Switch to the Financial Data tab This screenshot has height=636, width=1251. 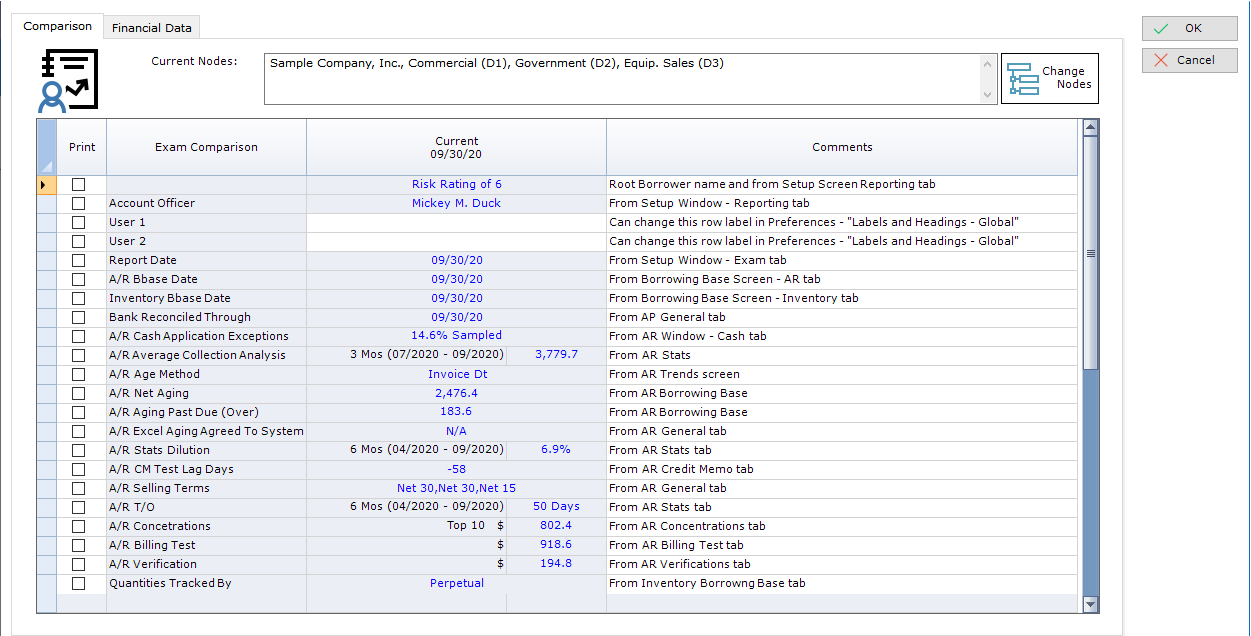(x=152, y=28)
